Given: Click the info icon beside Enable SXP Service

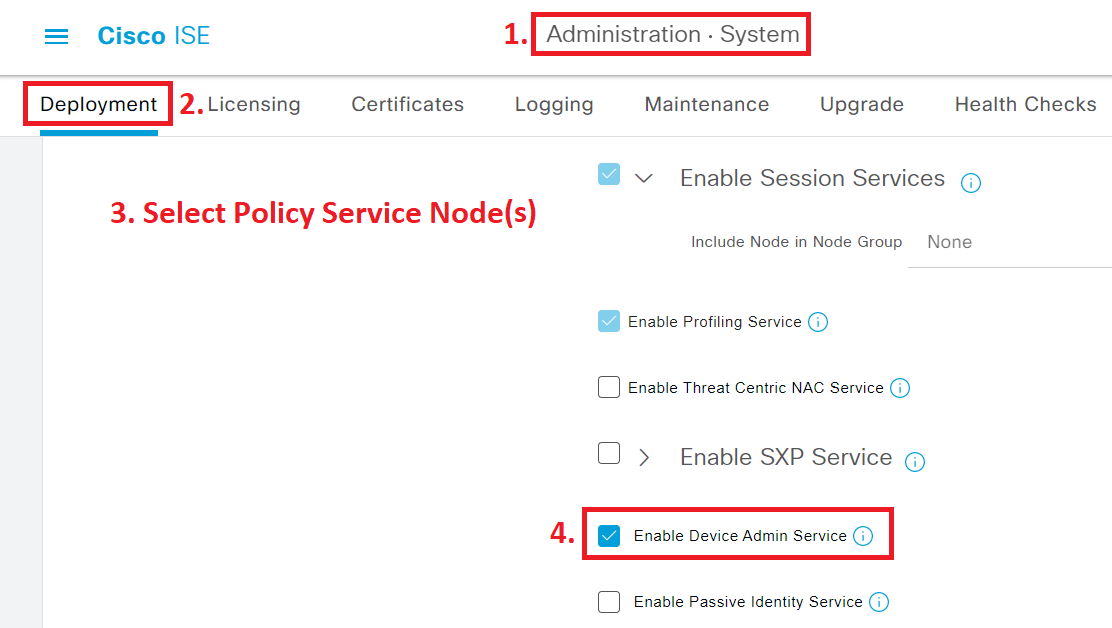Looking at the screenshot, I should click(x=914, y=462).
